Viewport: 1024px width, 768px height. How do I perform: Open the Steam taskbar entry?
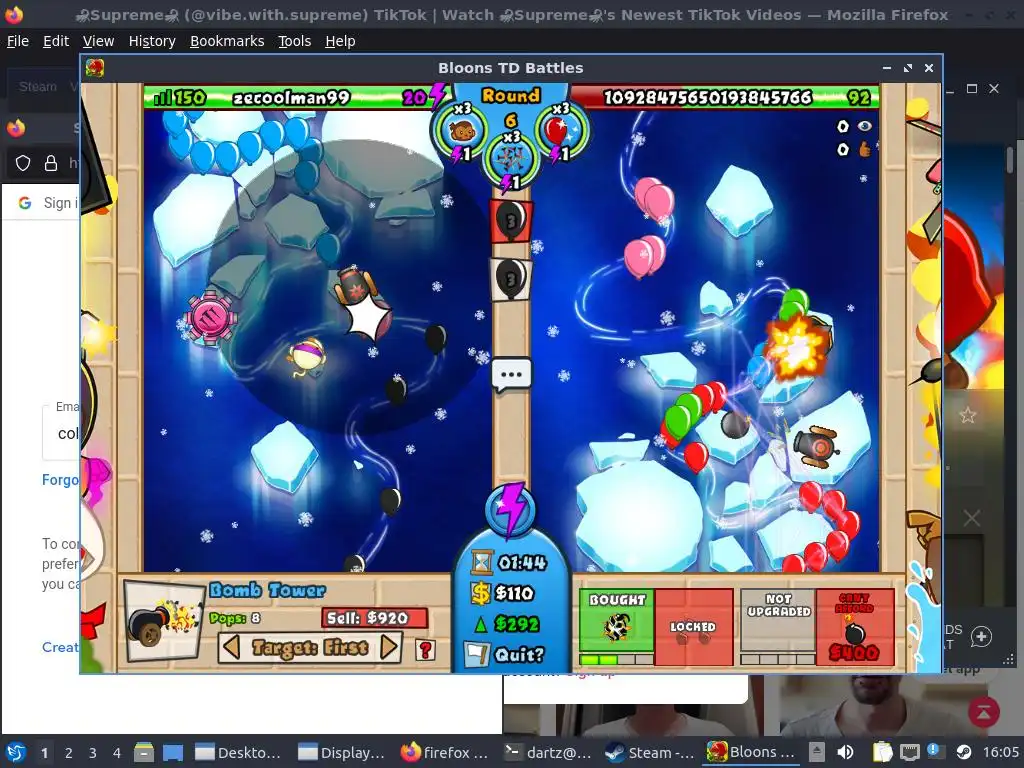point(649,753)
